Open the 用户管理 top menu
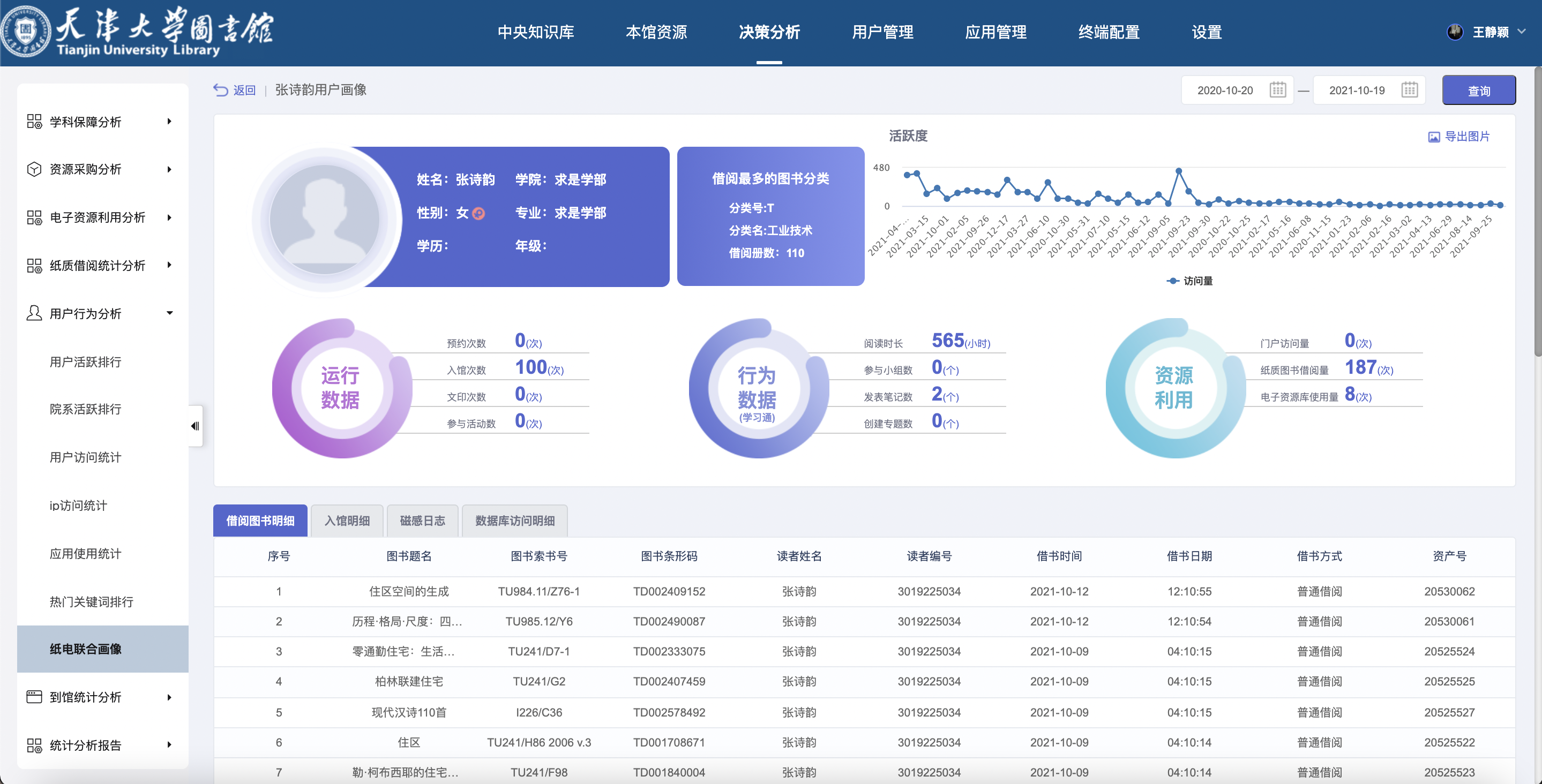This screenshot has width=1542, height=784. pos(882,32)
